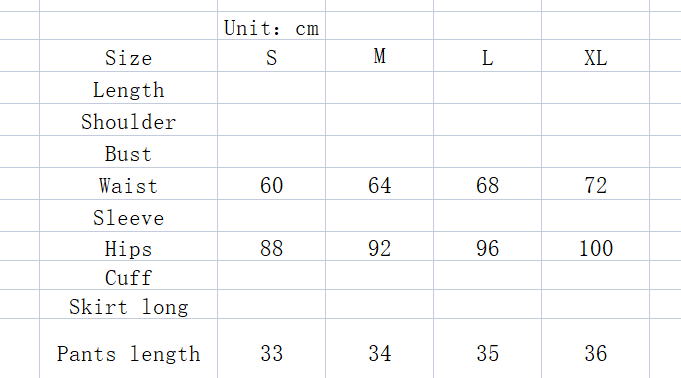Click the Sleeve row label cell
The height and width of the screenshot is (378, 681).
[x=129, y=216]
